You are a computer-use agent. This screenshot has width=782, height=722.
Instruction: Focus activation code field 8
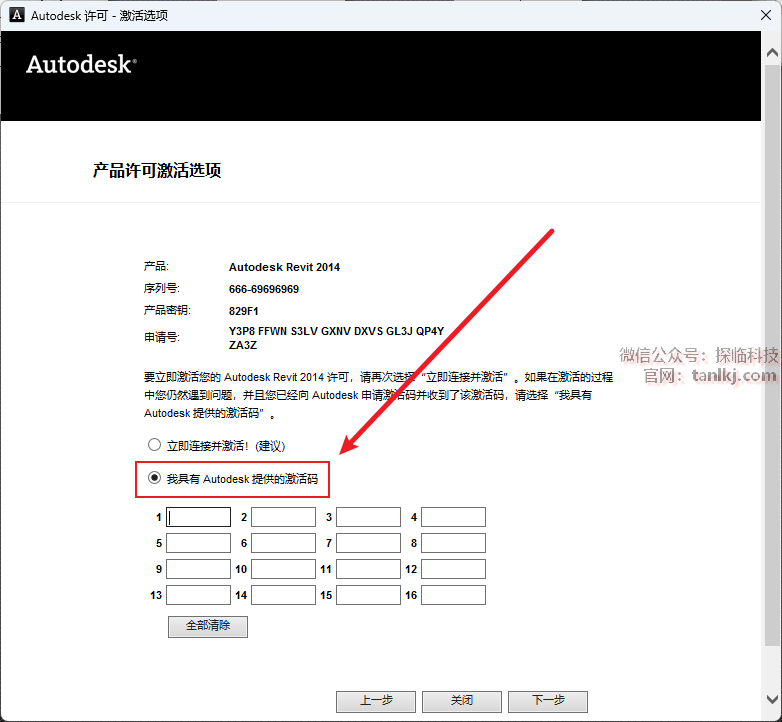(453, 543)
